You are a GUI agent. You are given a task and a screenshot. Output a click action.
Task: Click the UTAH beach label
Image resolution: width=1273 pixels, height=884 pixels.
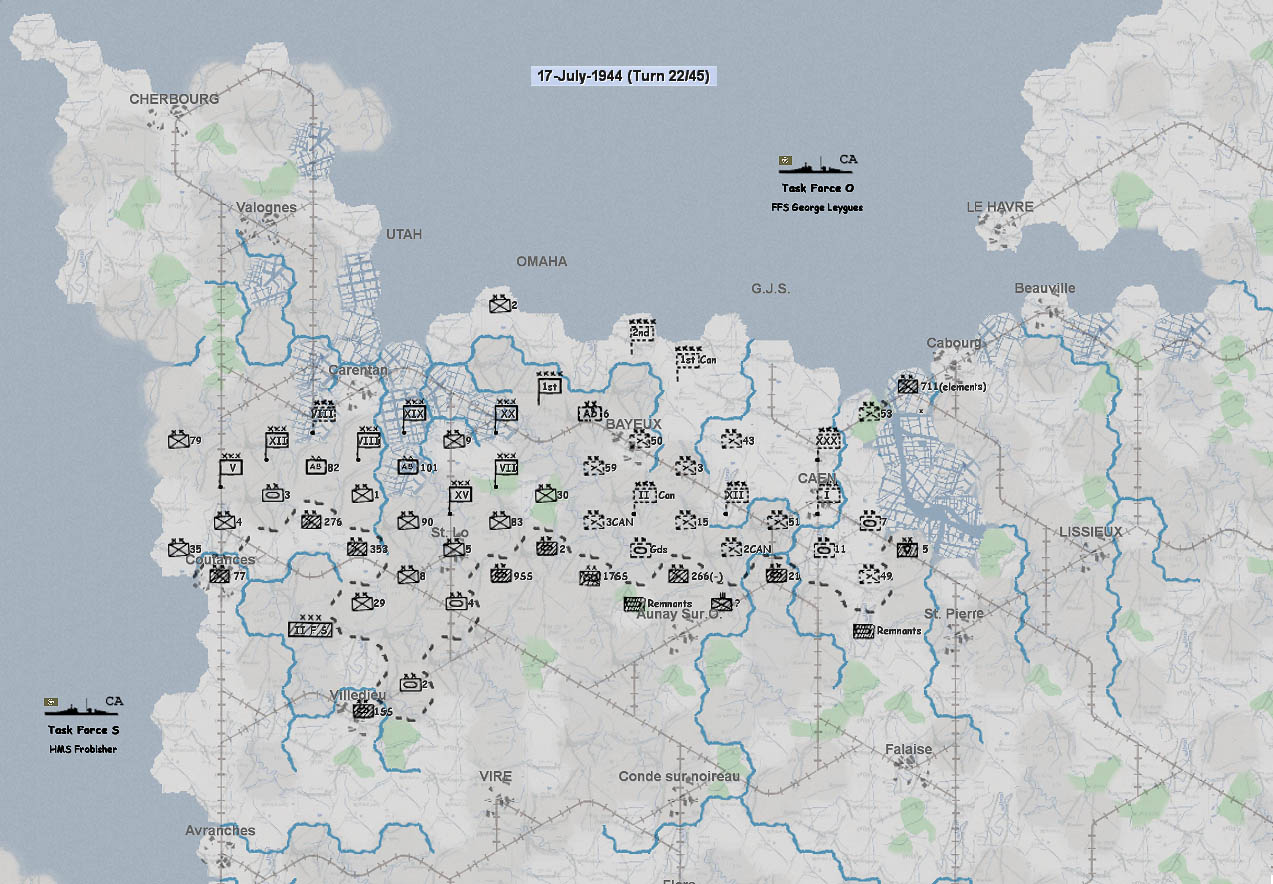[x=404, y=235]
